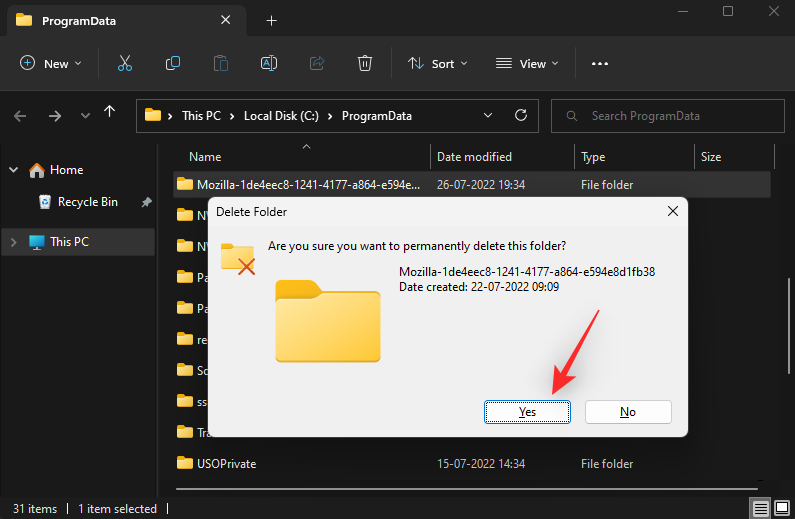Refresh the ProgramData folder view
795x519 pixels.
click(x=521, y=116)
